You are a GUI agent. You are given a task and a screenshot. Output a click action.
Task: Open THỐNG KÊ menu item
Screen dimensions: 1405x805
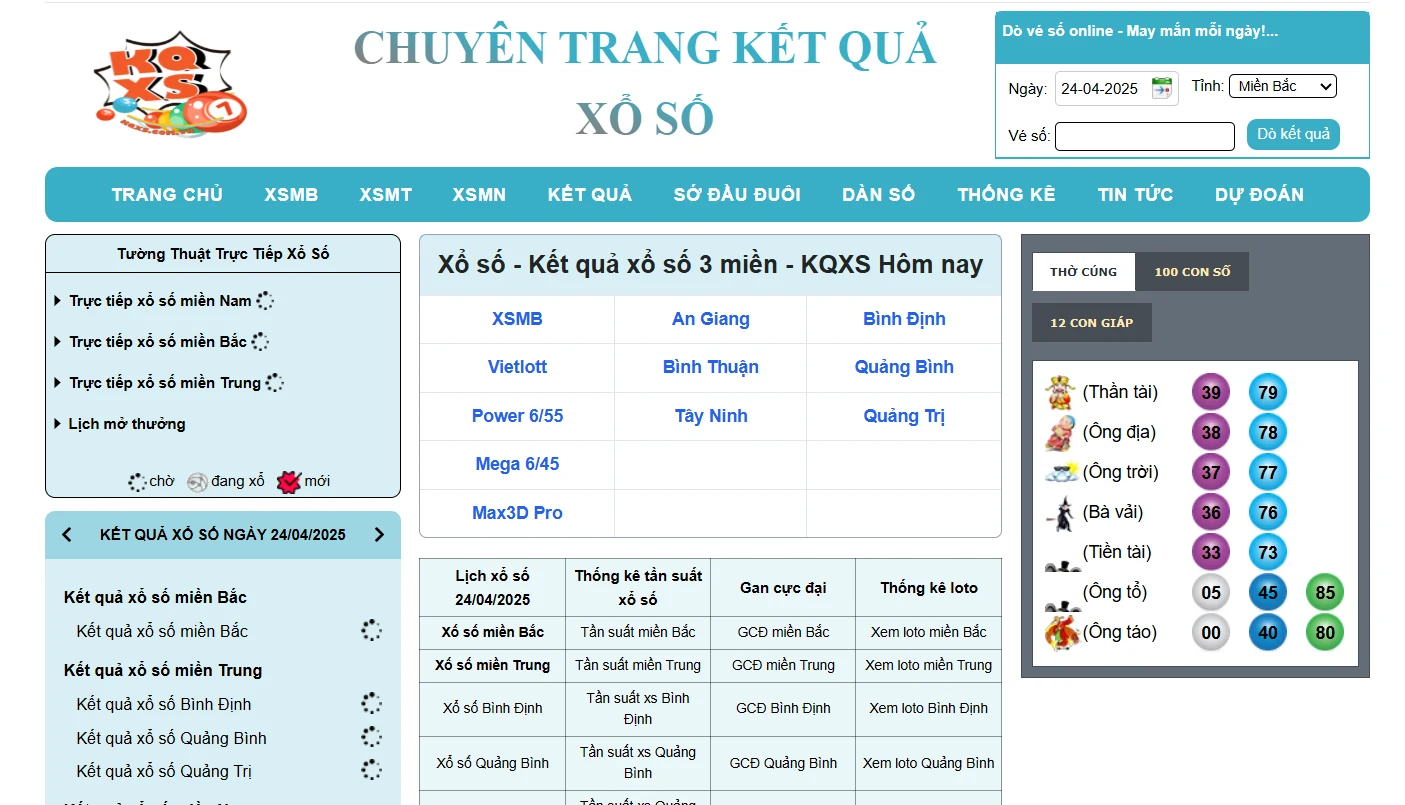pyautogui.click(x=1006, y=195)
